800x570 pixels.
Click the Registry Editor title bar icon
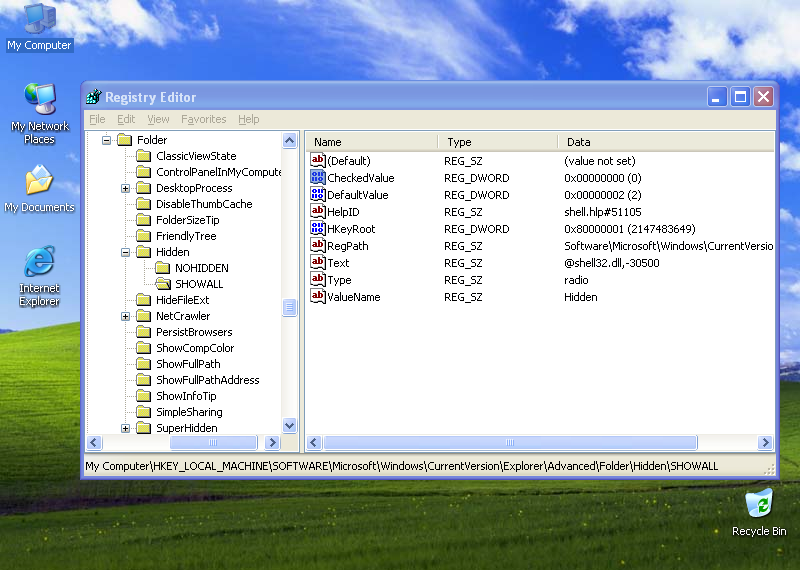click(x=94, y=96)
